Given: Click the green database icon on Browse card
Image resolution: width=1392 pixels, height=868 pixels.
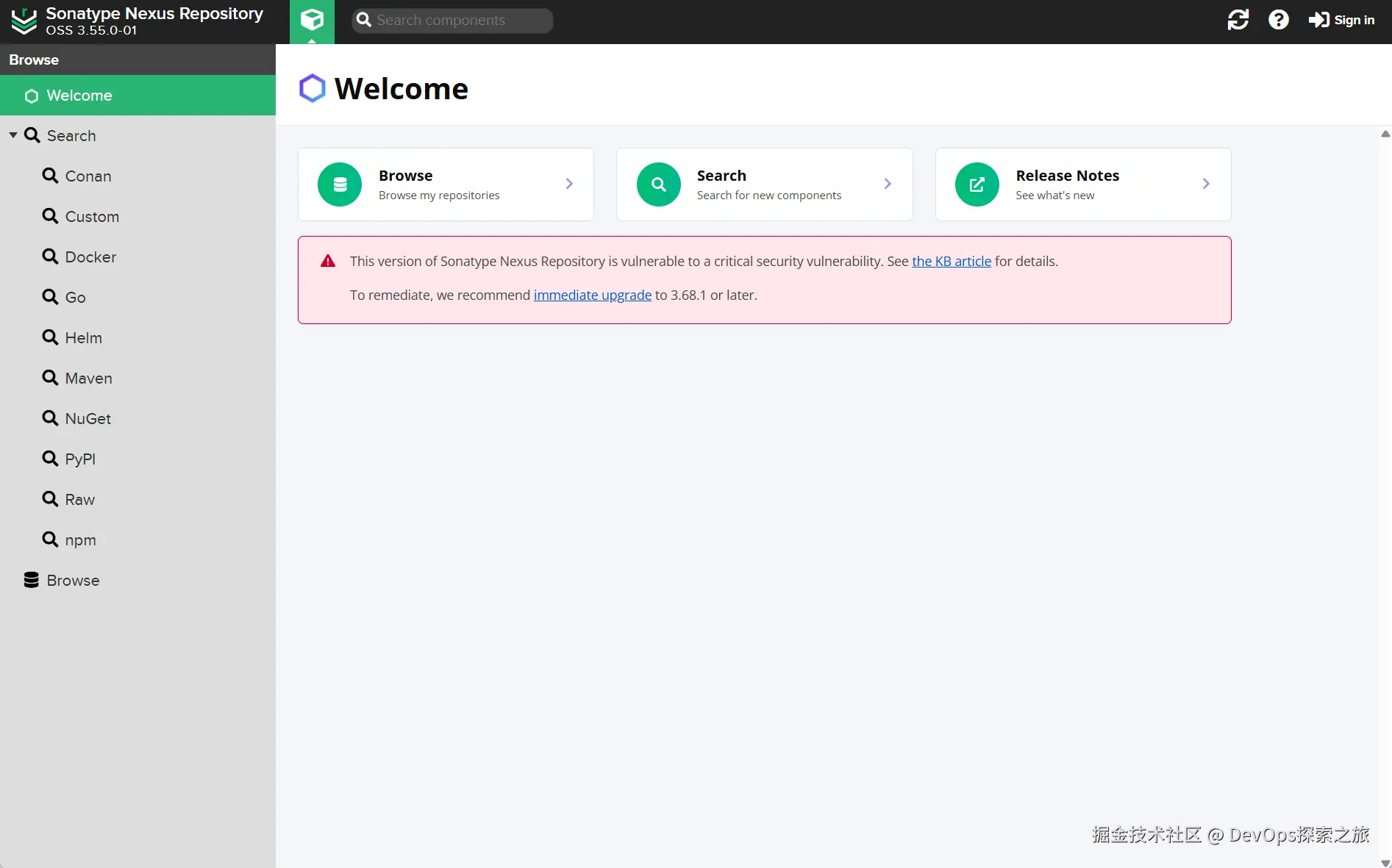Looking at the screenshot, I should click(340, 184).
